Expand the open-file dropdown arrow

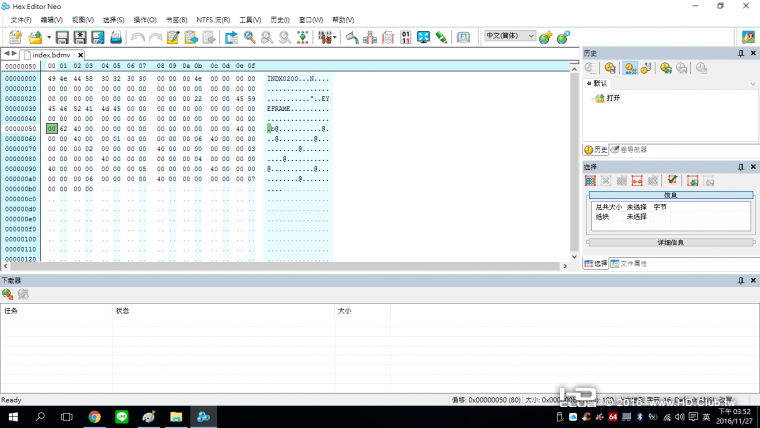coord(49,37)
